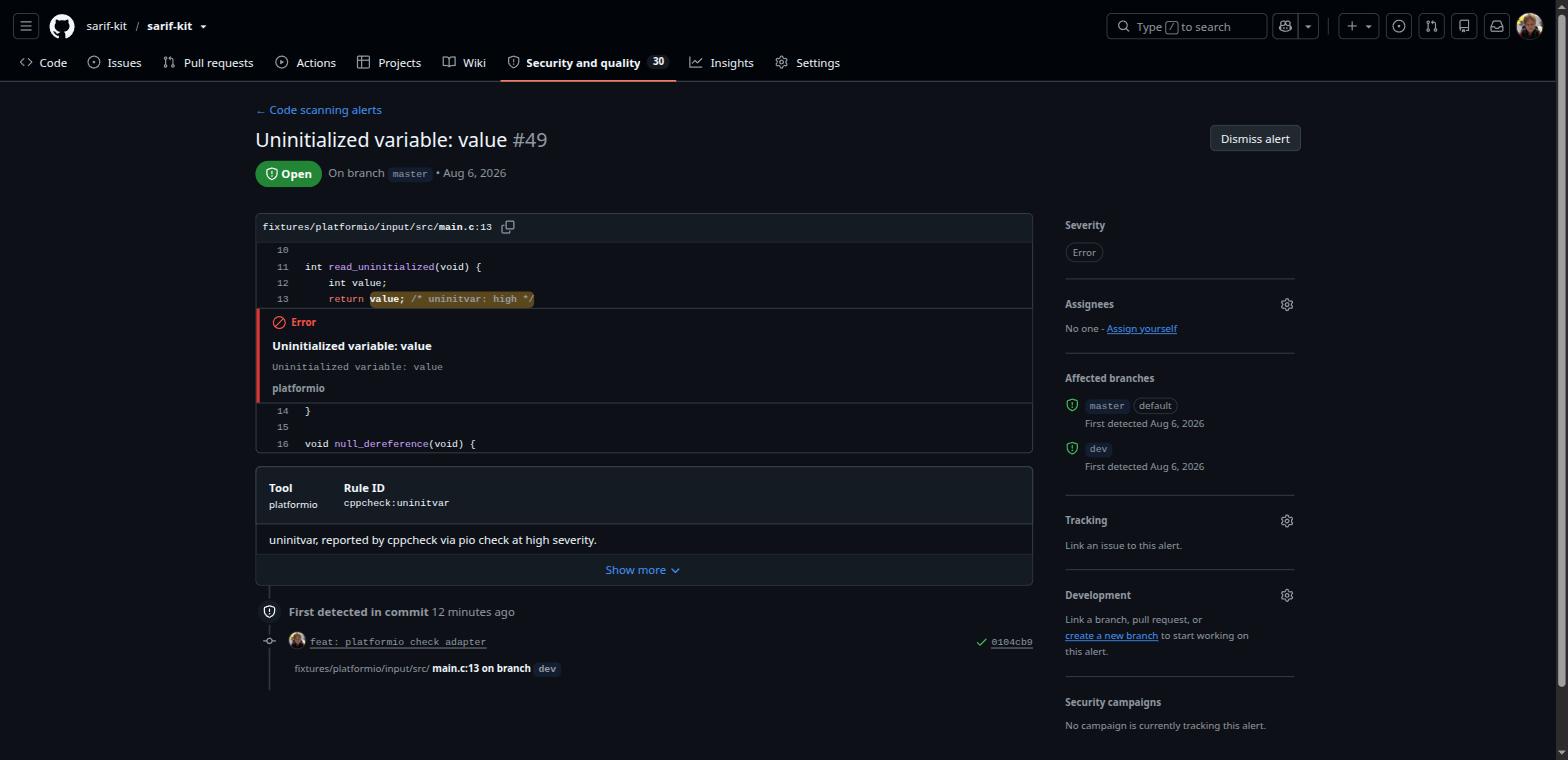Open the Create new plus dropdown
This screenshot has height=760, width=1568.
[1359, 26]
